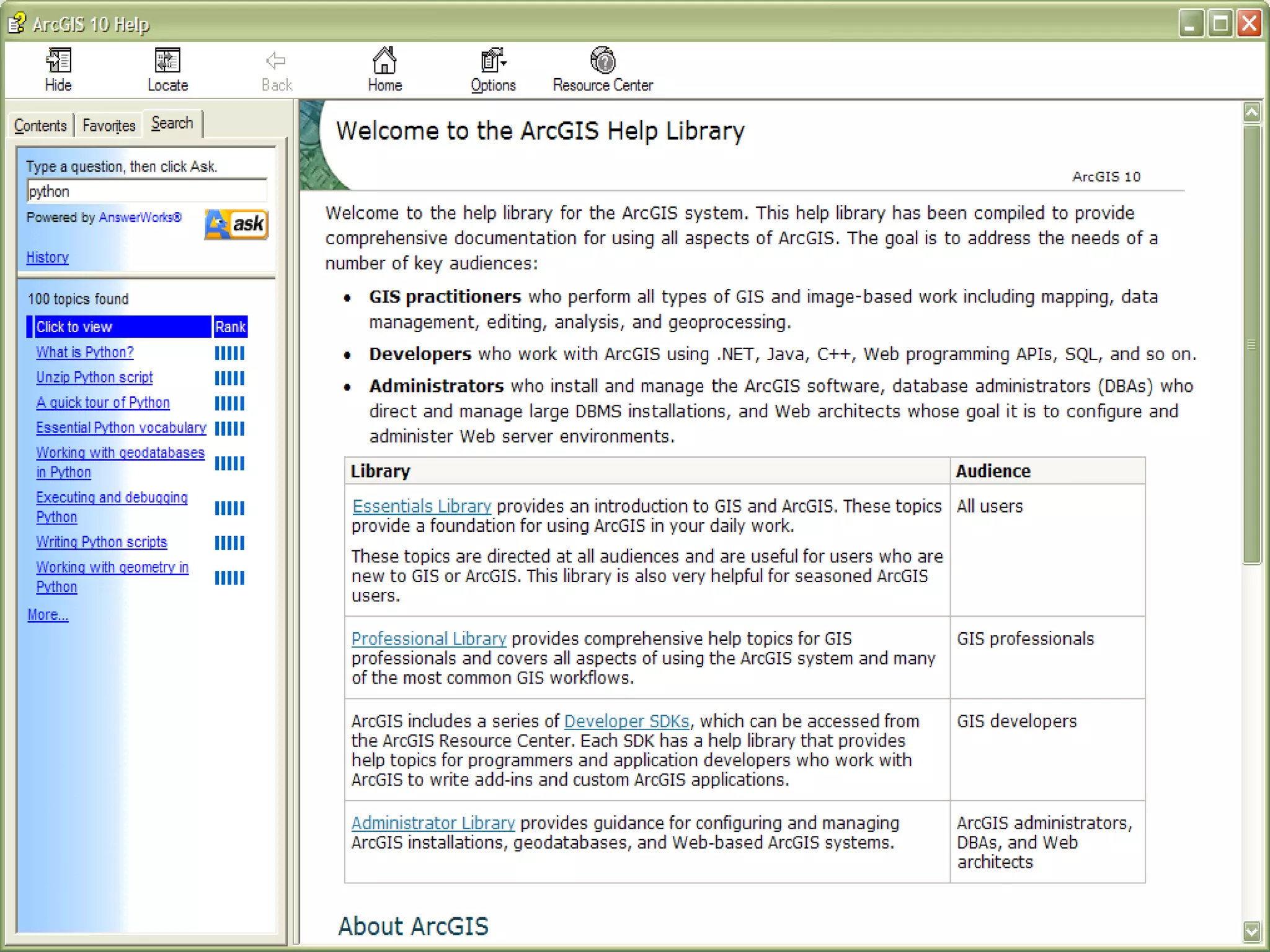Screen dimensions: 1270x952
Task: Show More... search results
Action: point(48,615)
